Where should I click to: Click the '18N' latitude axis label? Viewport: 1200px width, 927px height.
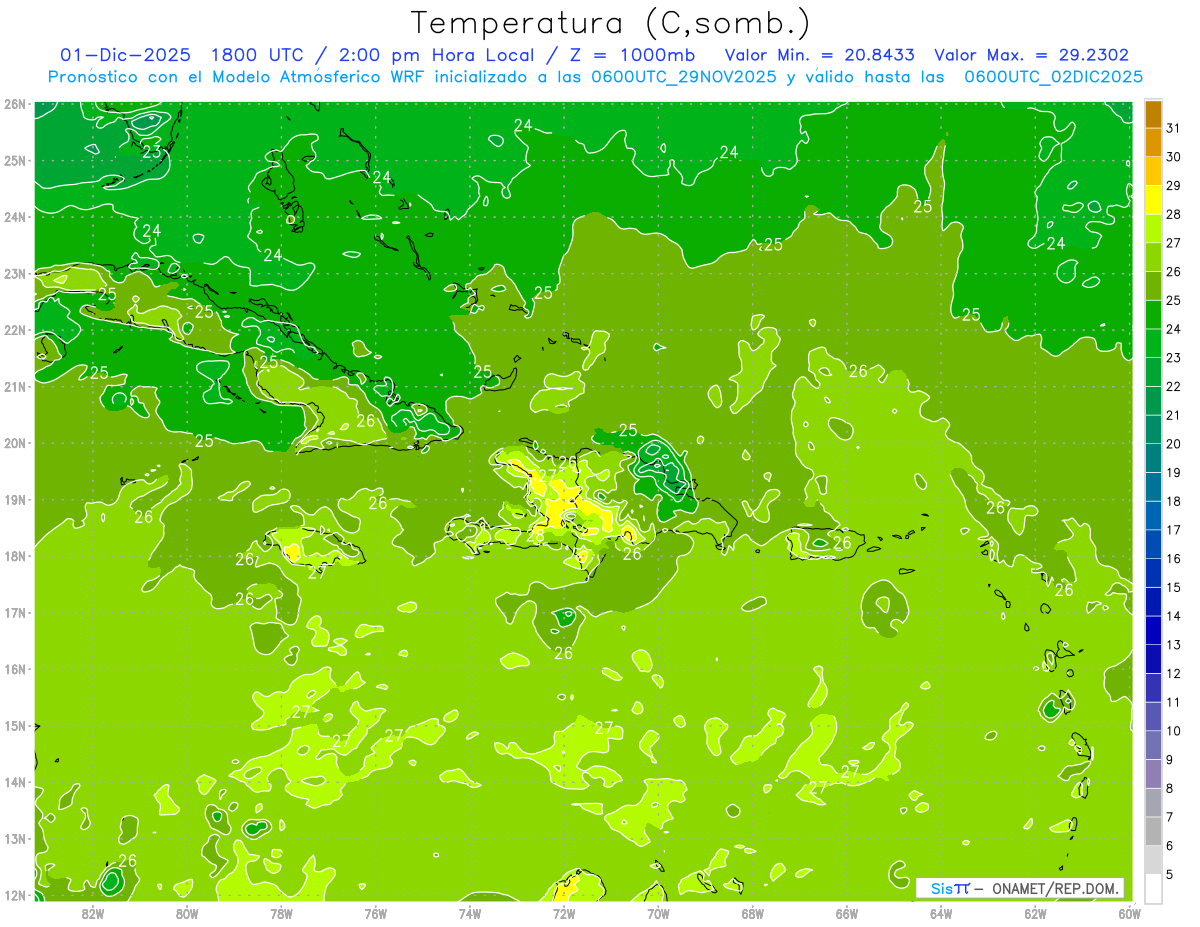14,555
